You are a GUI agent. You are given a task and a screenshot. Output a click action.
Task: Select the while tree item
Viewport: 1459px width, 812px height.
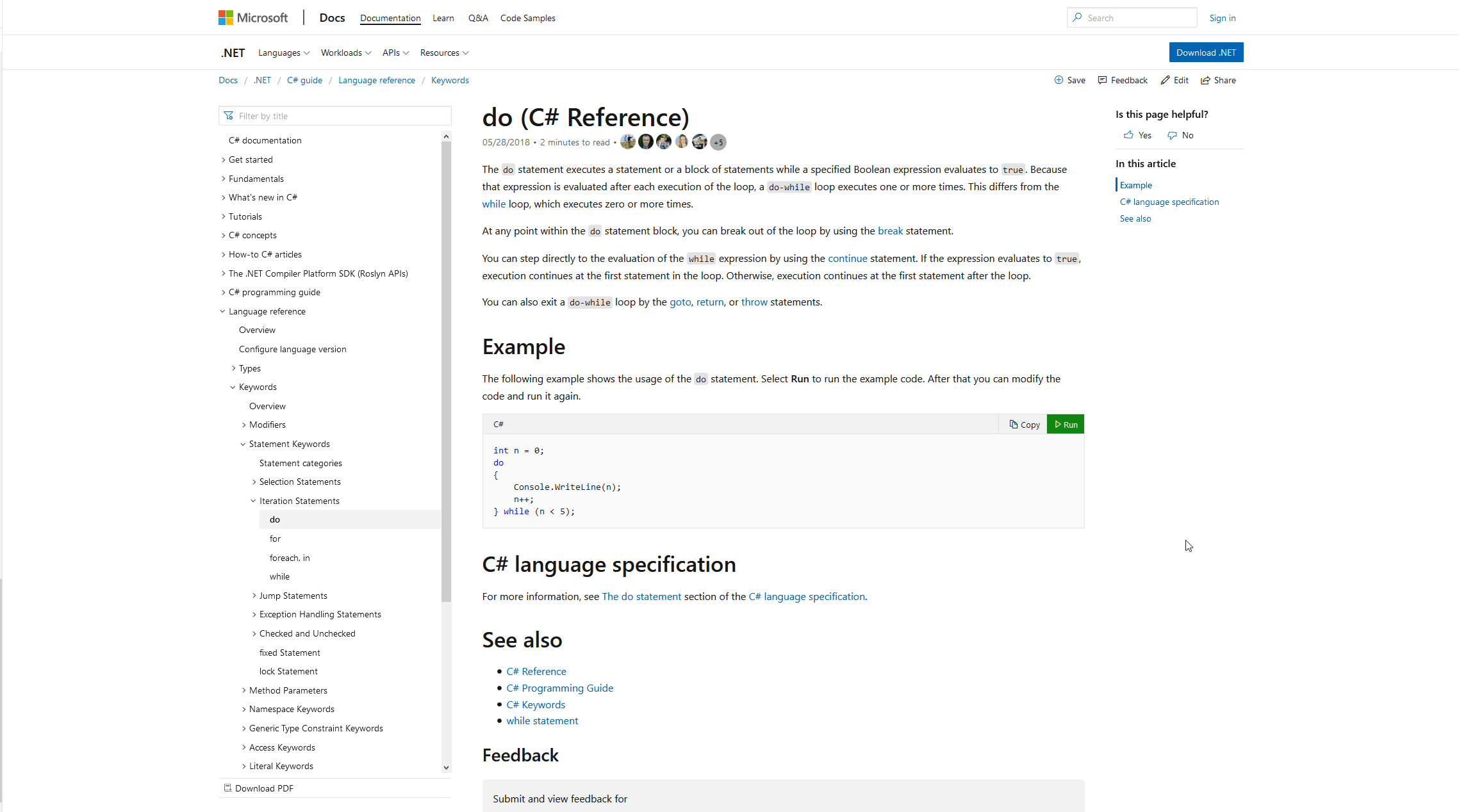[279, 576]
